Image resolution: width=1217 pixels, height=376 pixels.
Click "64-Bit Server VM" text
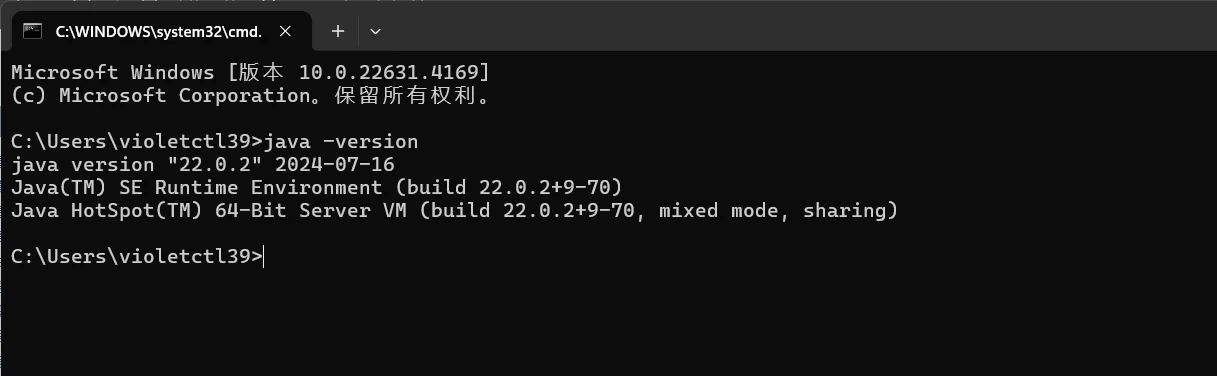(310, 211)
